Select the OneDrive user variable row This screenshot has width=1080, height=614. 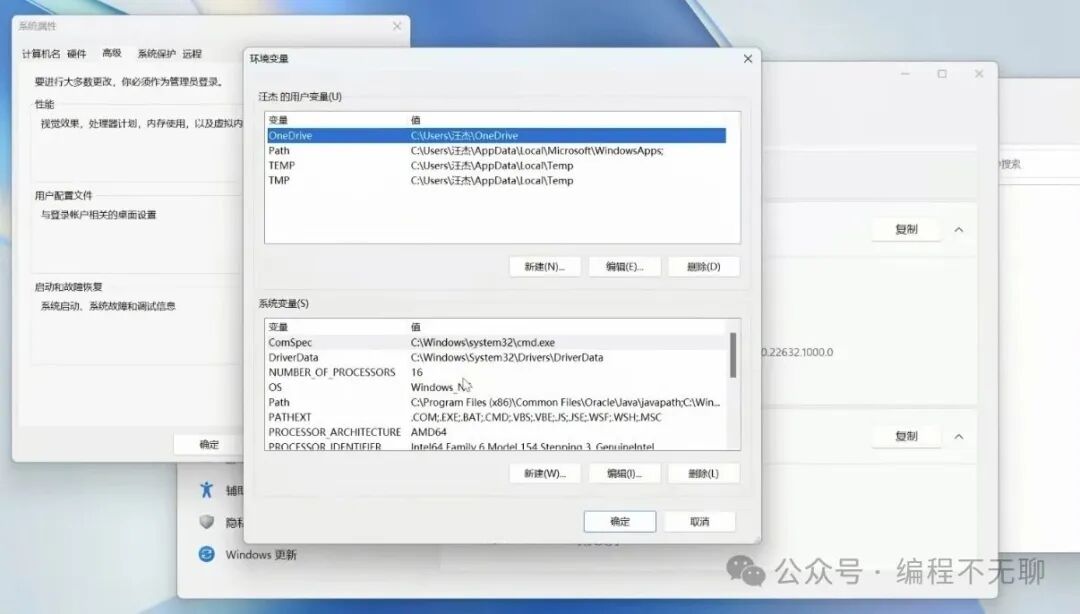(496, 136)
